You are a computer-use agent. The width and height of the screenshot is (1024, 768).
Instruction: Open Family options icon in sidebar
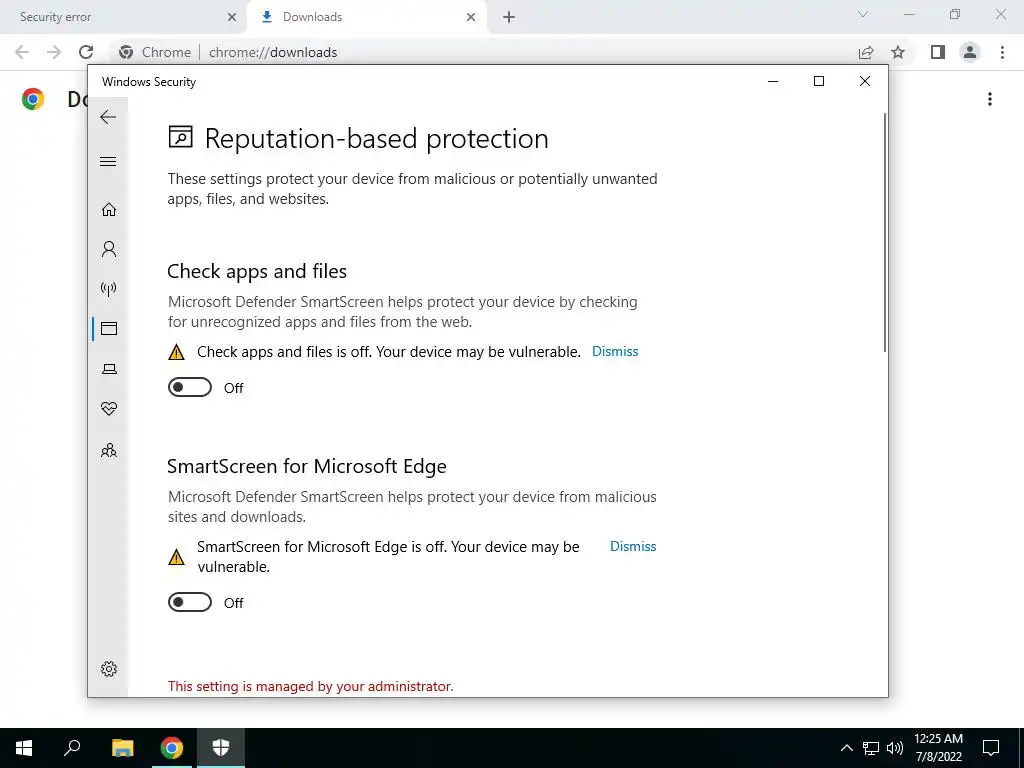(x=108, y=450)
